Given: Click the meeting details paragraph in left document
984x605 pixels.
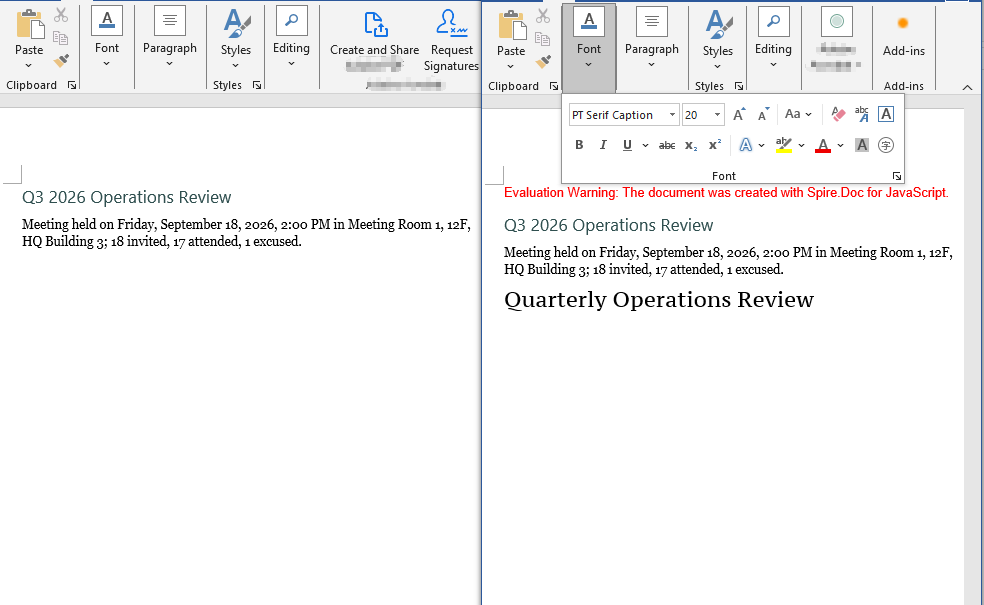Looking at the screenshot, I should coord(246,233).
